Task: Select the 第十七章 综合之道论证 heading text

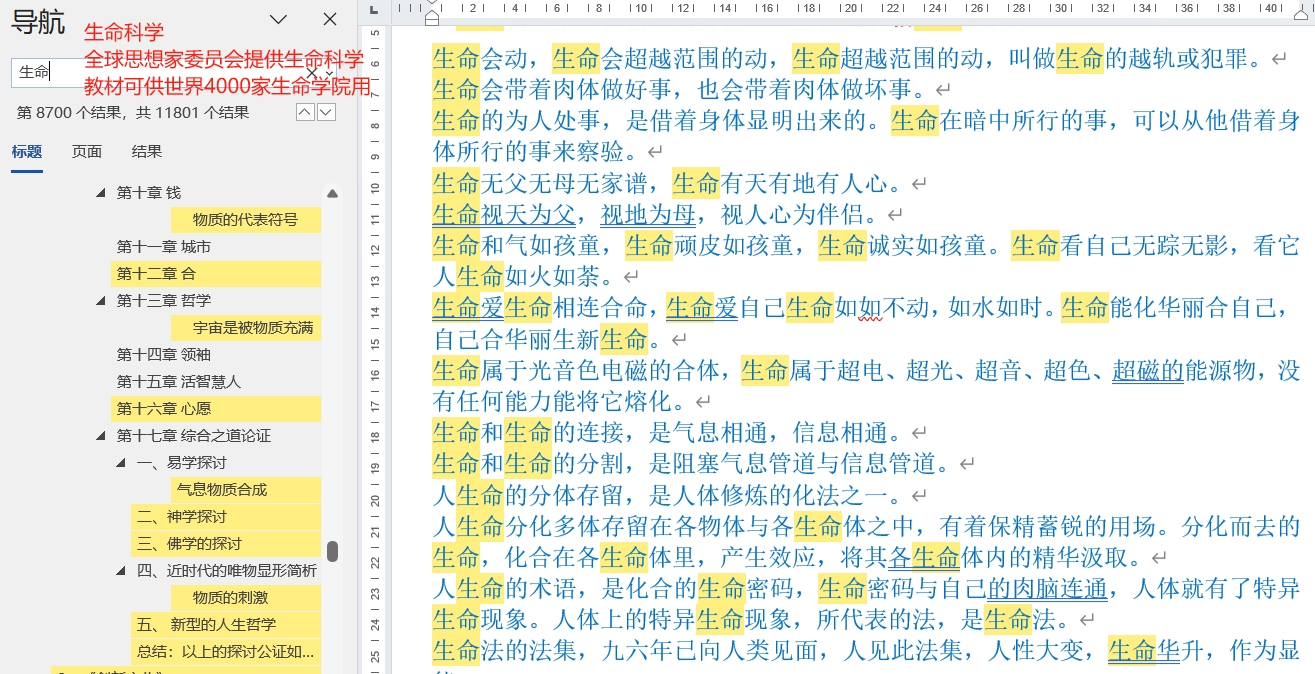Action: [x=194, y=436]
